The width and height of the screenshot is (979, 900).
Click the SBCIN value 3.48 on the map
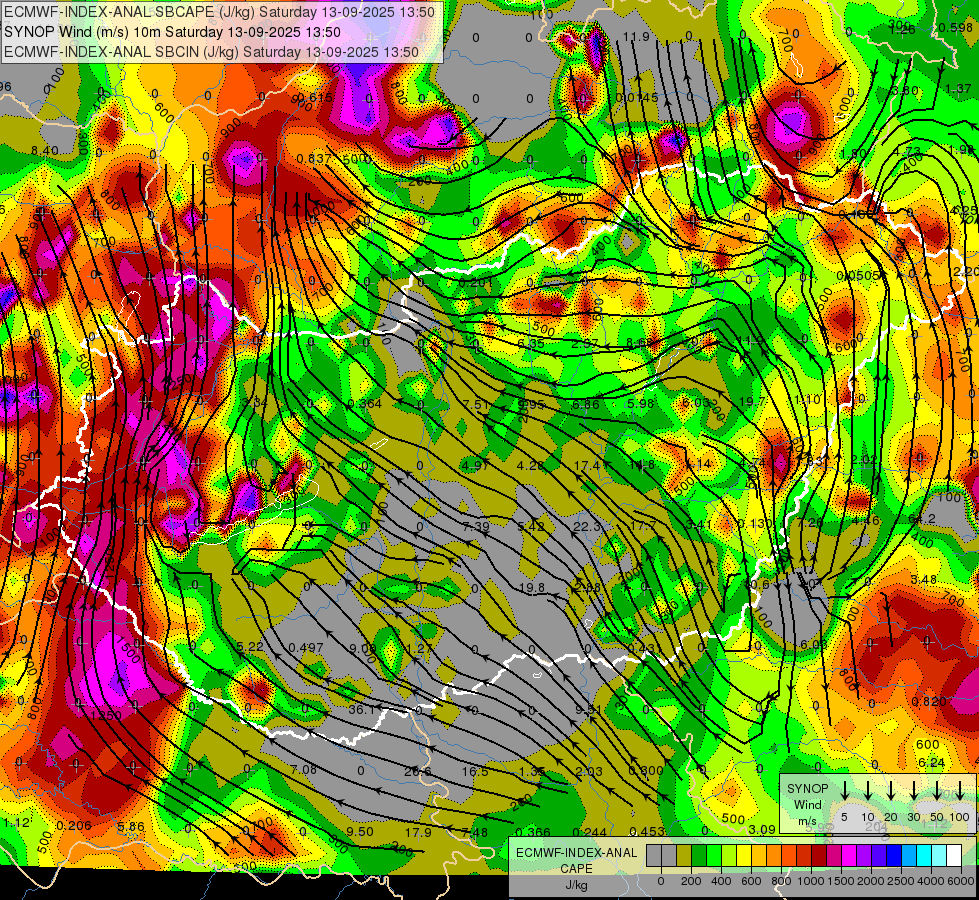coord(923,580)
